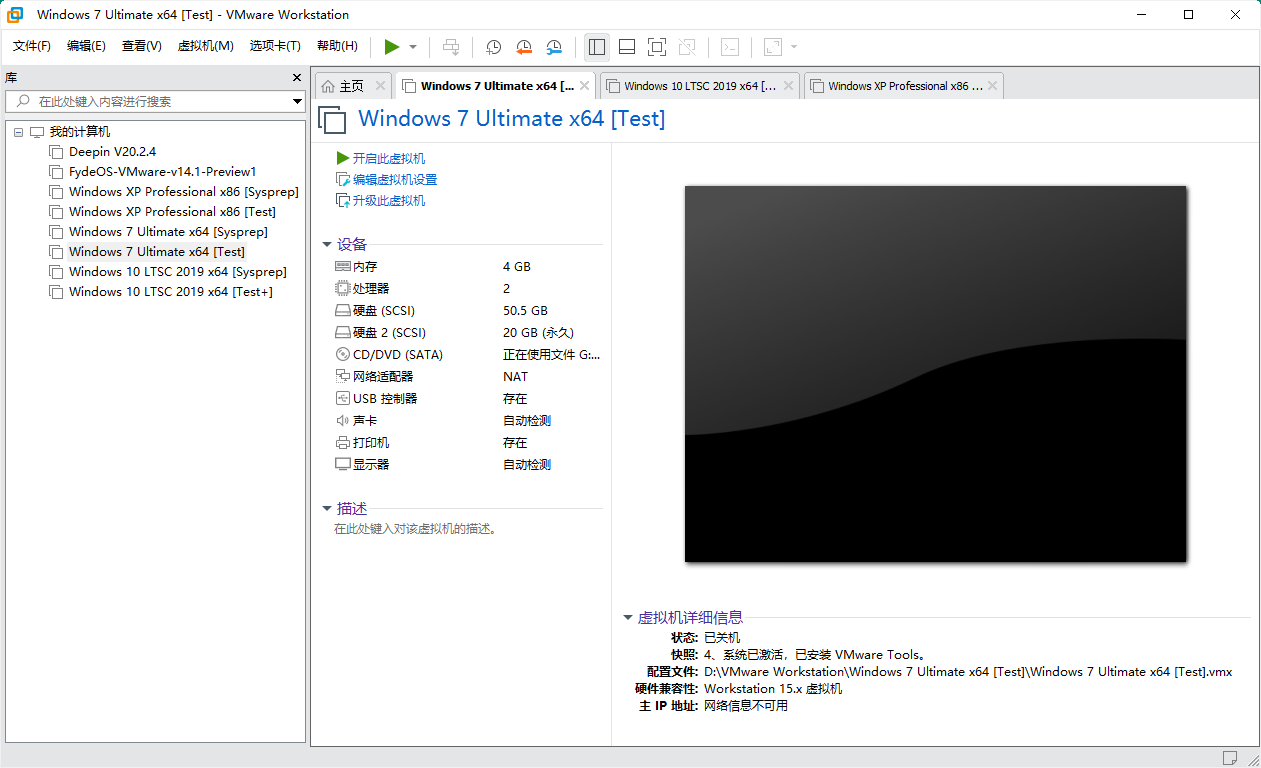
Task: Collapse the 虚拟机详细信息 section
Action: click(628, 618)
